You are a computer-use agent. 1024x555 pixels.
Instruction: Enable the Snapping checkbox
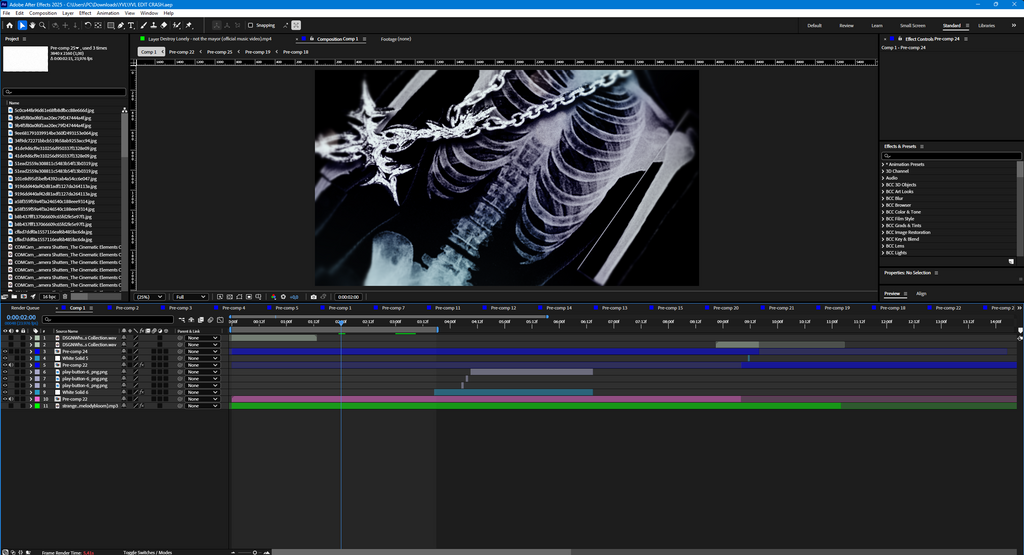250,25
